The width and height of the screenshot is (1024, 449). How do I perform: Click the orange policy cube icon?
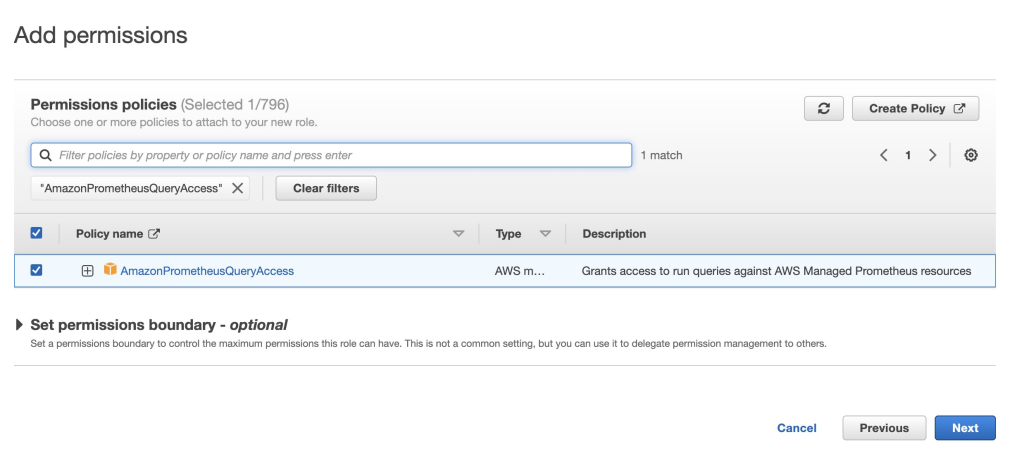[x=110, y=269]
